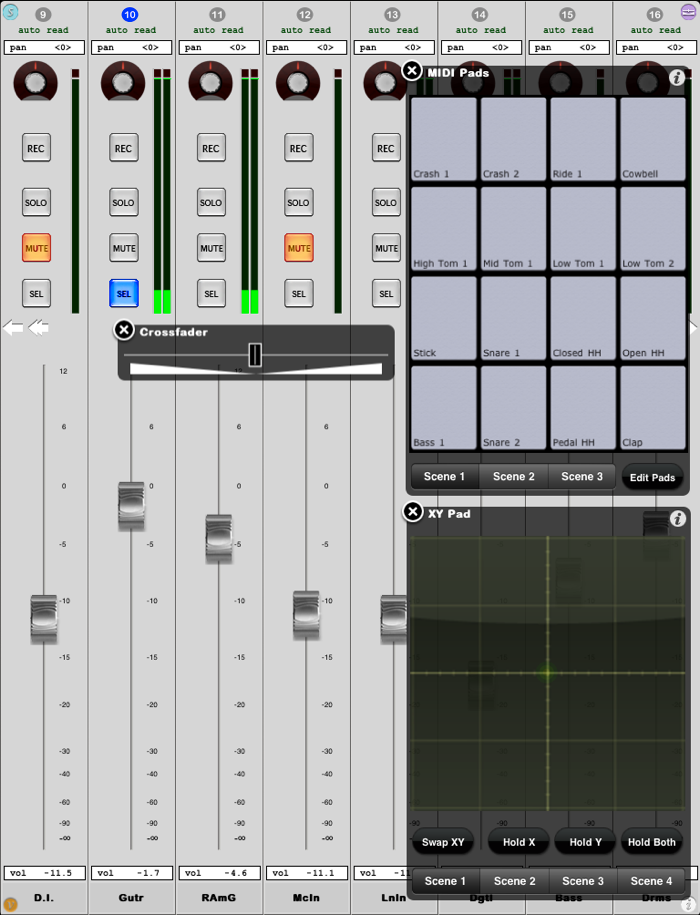This screenshot has width=700, height=915.
Task: Open the purple keyboard icon at top right
Action: 689,11
